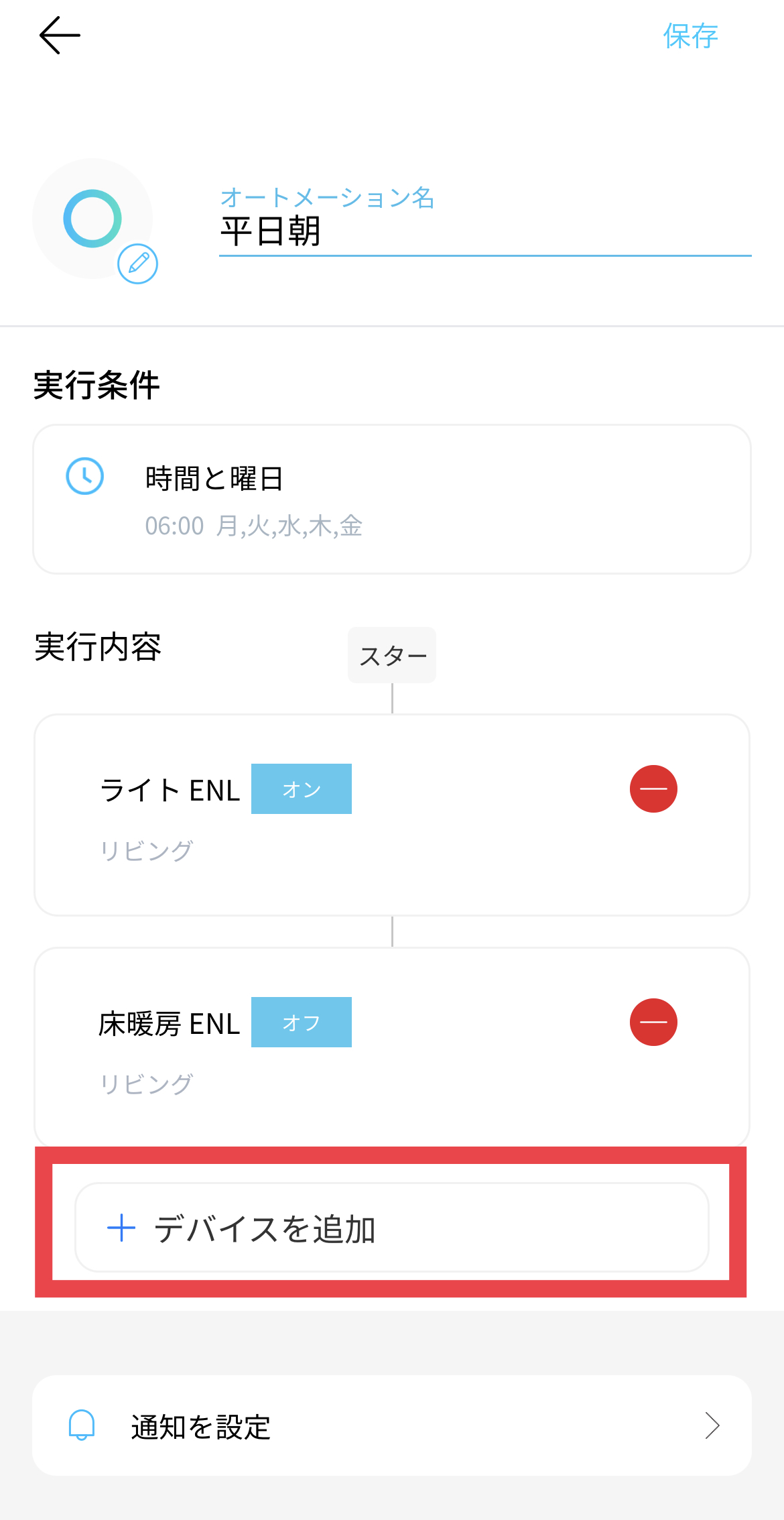Tap the bell icon for 通知を設定

pyautogui.click(x=82, y=1425)
